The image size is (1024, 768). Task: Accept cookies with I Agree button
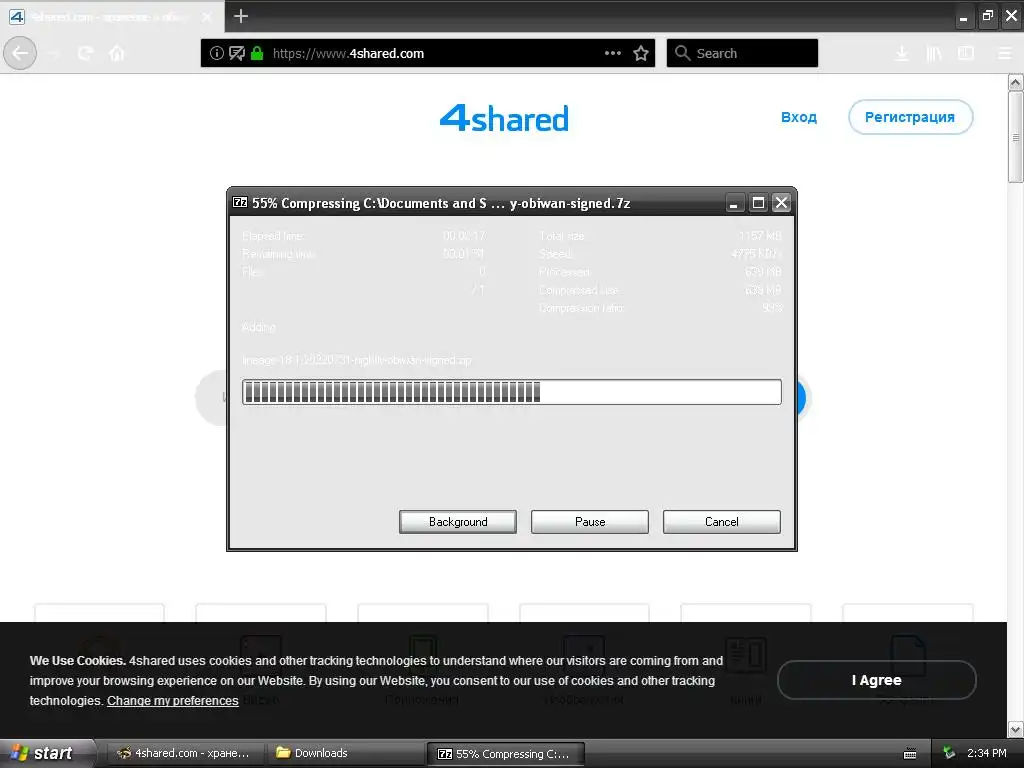tap(876, 680)
